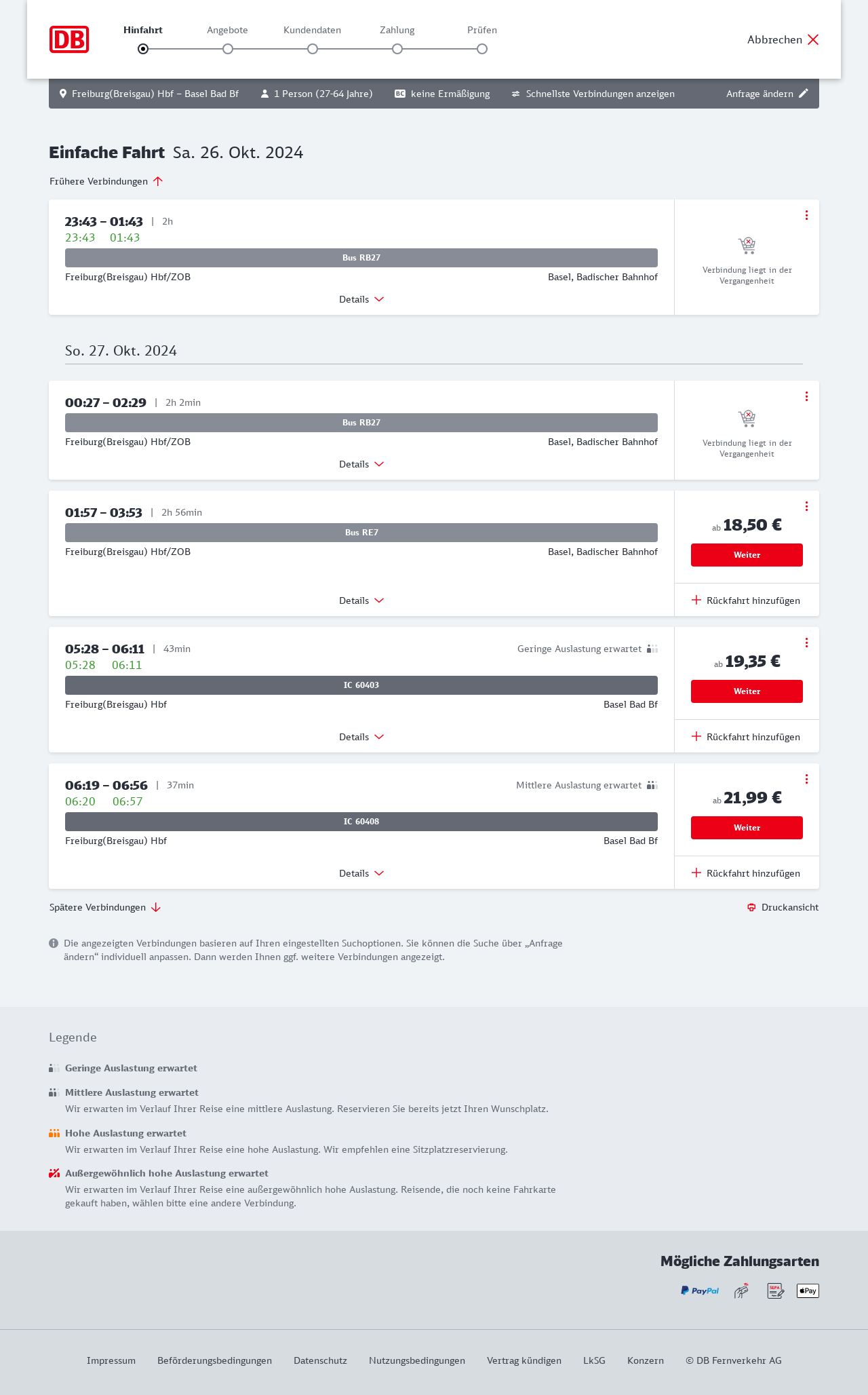The height and width of the screenshot is (1395, 868).
Task: Load later connections via Spätere Verbindungen
Action: 105,908
